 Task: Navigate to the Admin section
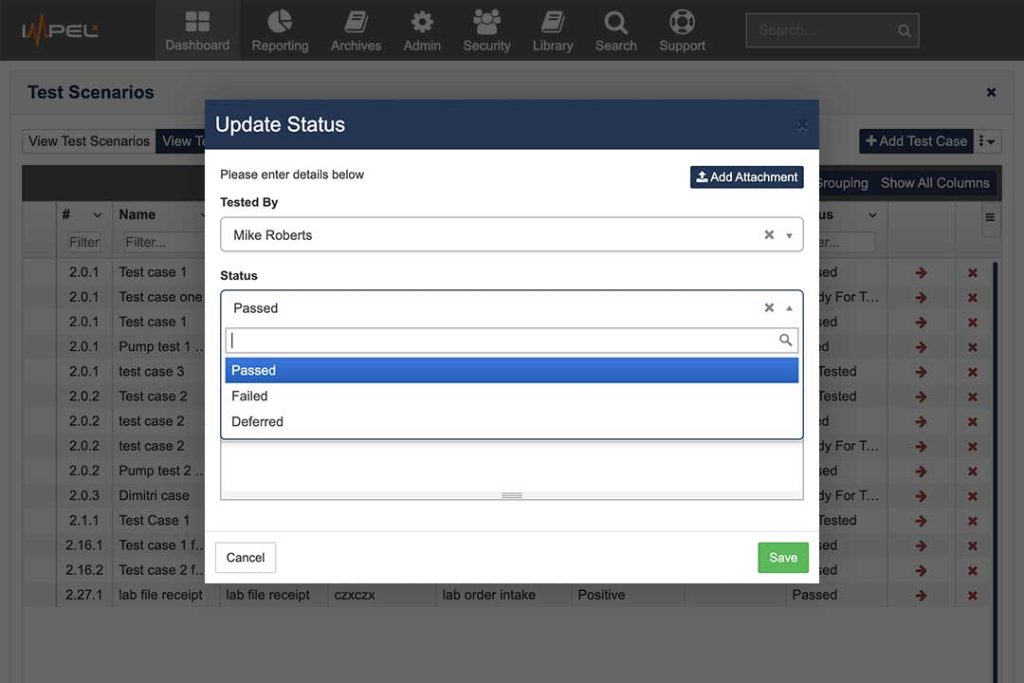click(x=421, y=30)
